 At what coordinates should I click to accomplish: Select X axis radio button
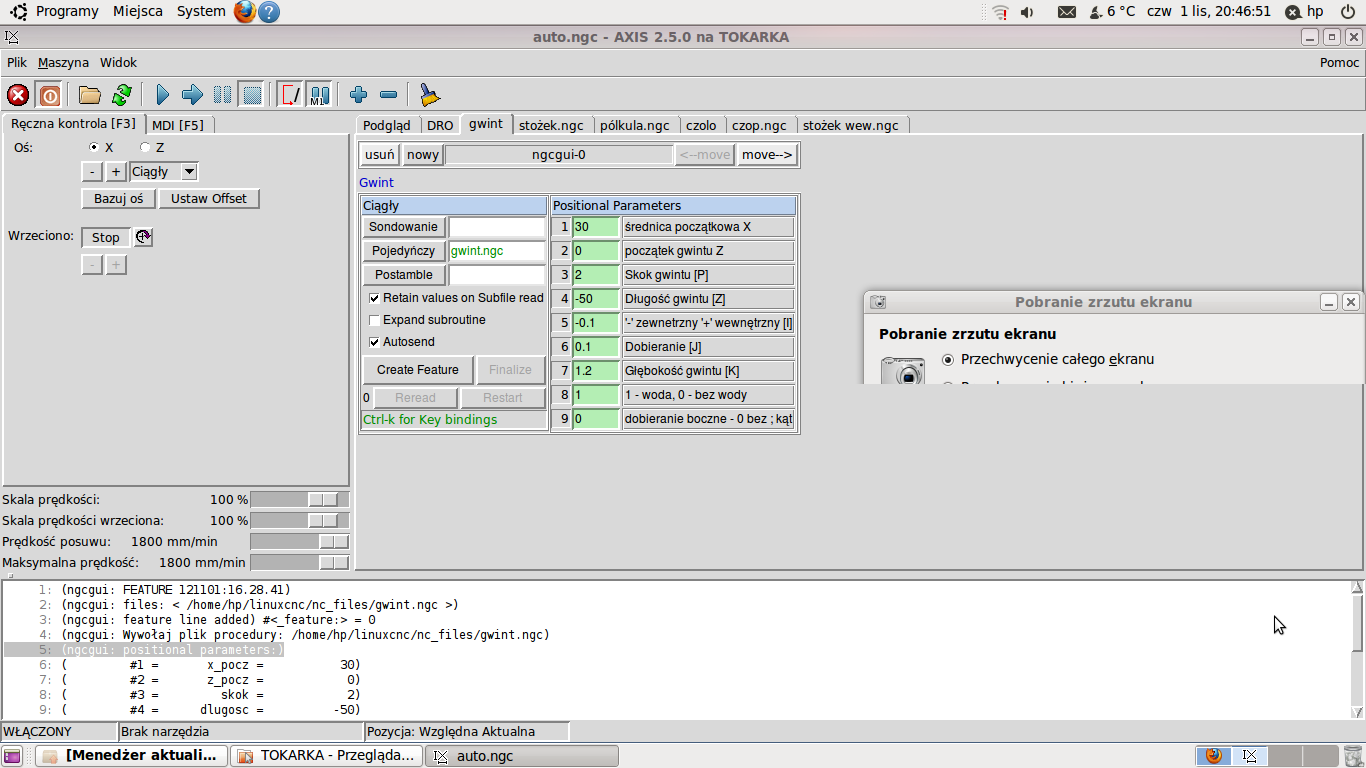94,148
